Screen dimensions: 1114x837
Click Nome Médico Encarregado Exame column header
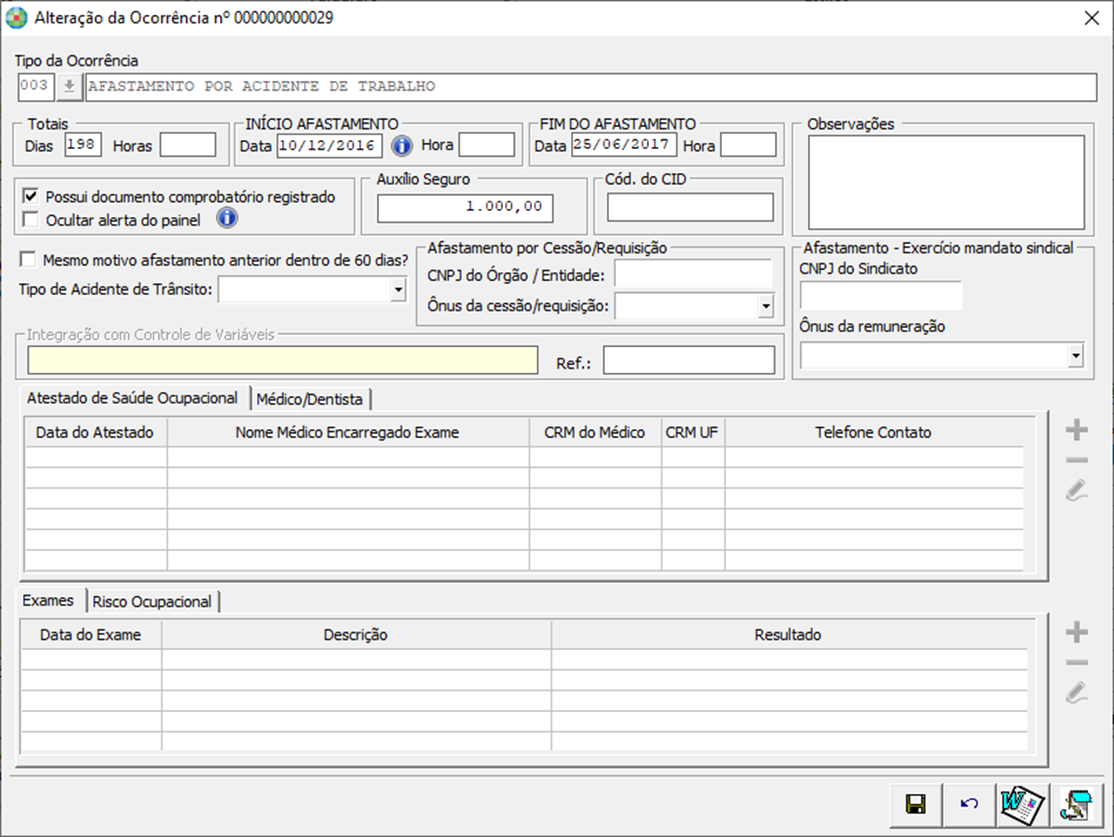coord(347,432)
